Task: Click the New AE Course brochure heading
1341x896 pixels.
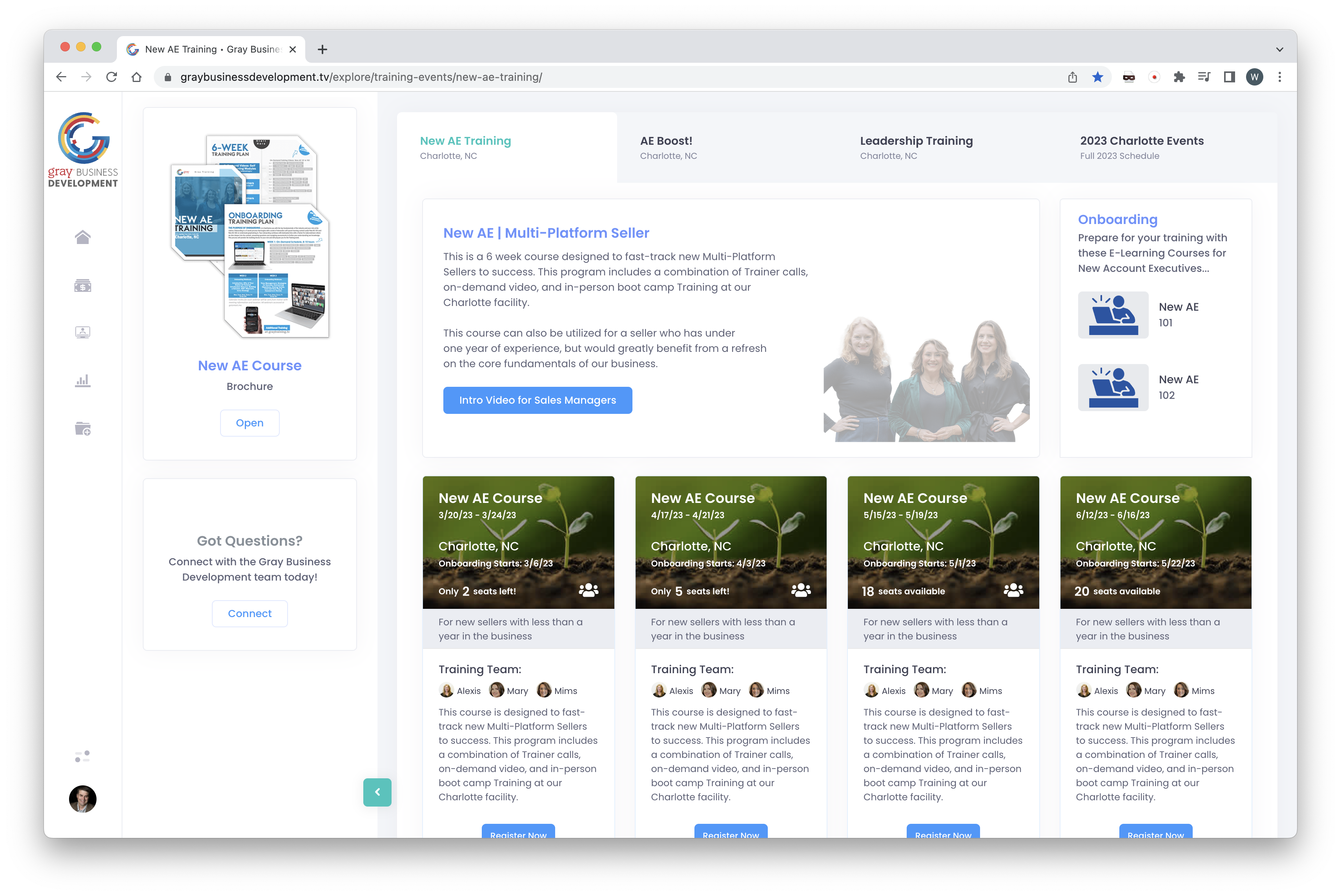Action: 250,366
